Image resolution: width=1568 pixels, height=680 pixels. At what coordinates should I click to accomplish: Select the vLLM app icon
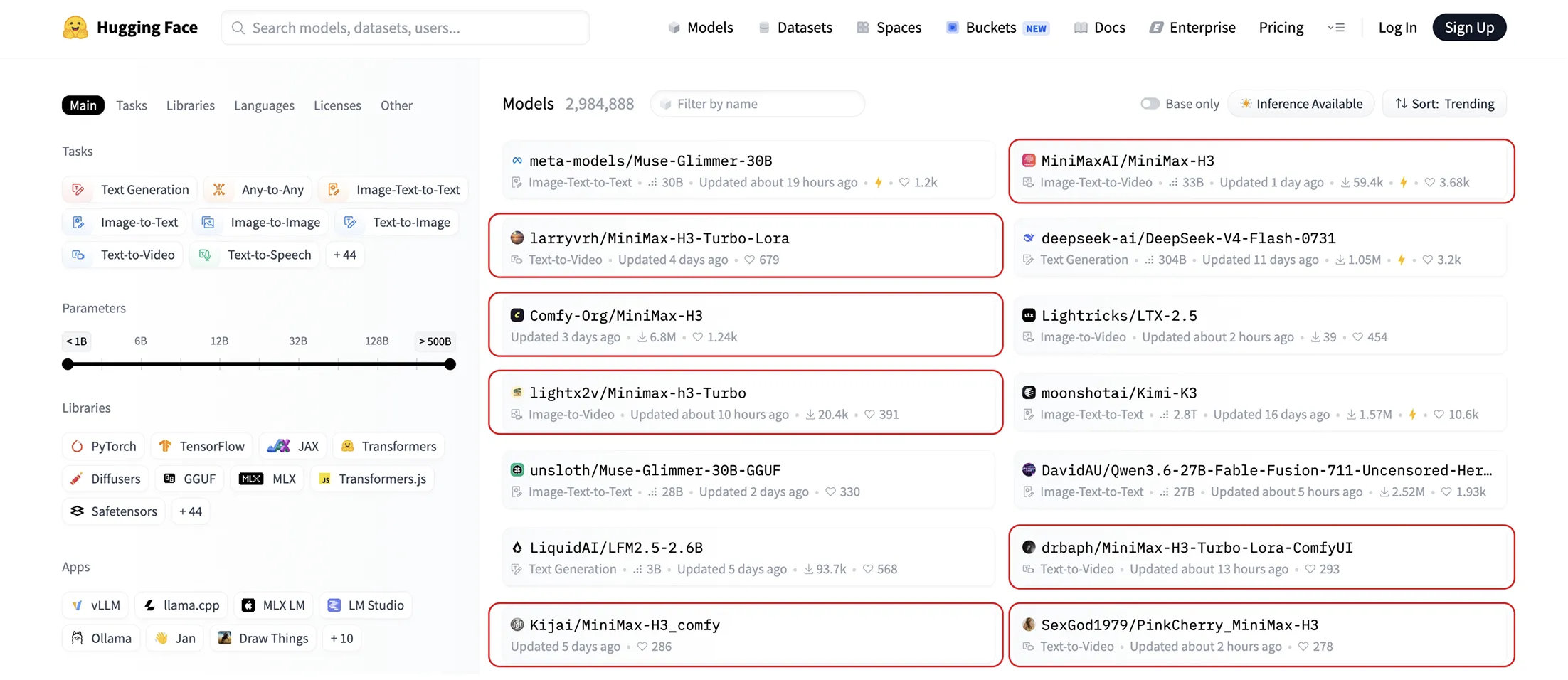[x=77, y=605]
